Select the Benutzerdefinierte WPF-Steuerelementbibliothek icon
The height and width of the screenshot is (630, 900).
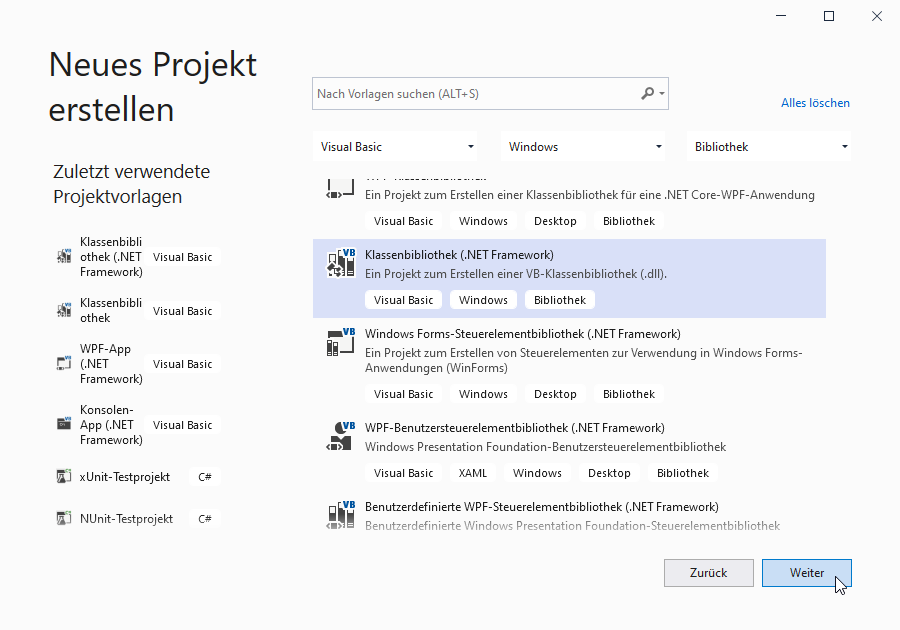coord(340,513)
